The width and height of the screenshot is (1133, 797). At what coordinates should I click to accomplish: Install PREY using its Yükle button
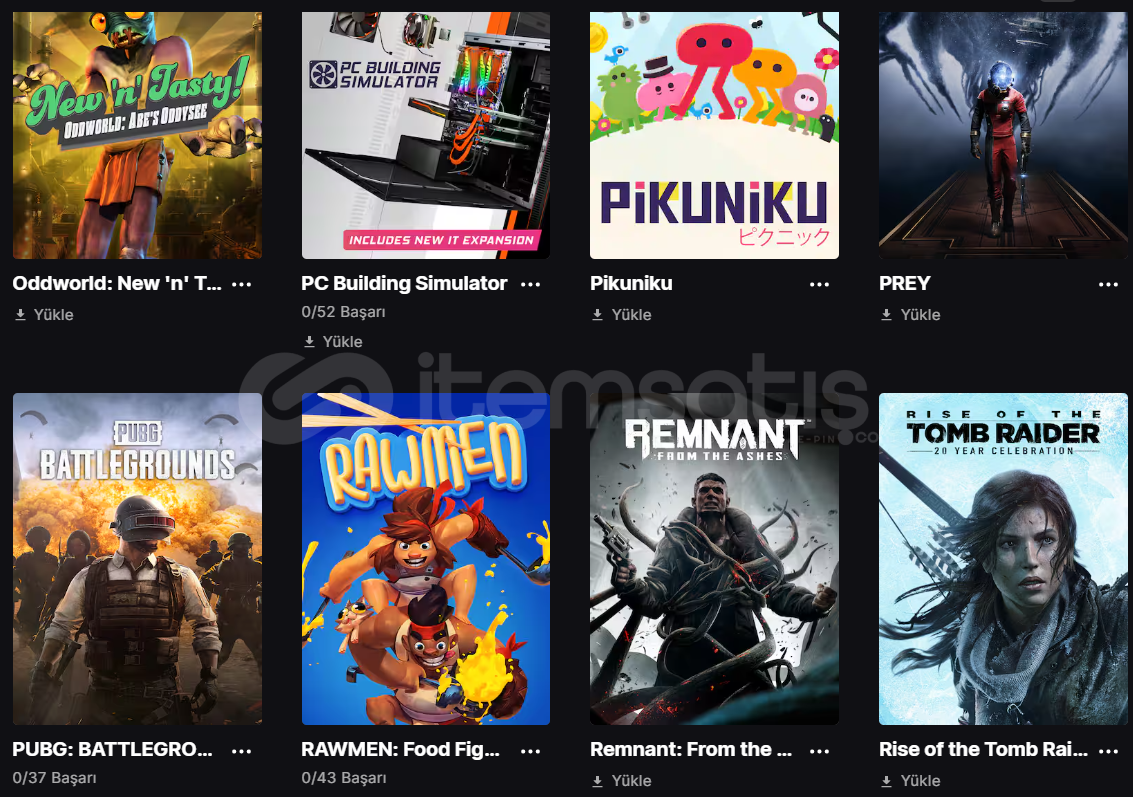911,314
